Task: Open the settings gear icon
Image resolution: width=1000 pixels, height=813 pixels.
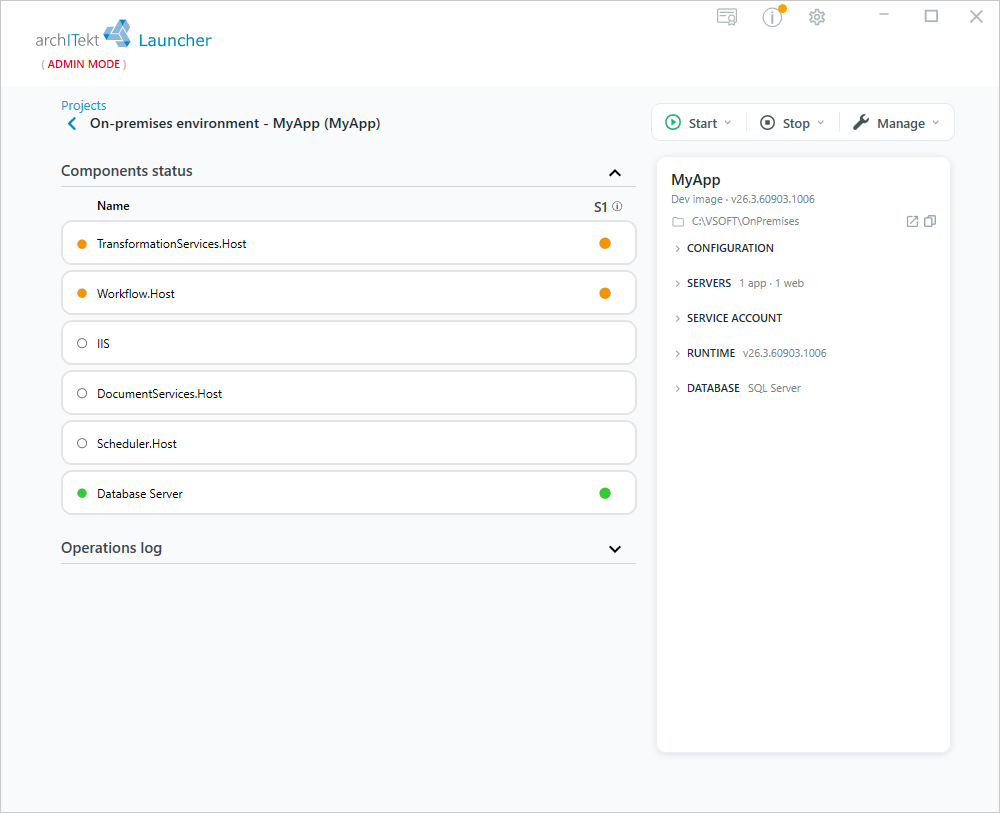Action: point(817,17)
